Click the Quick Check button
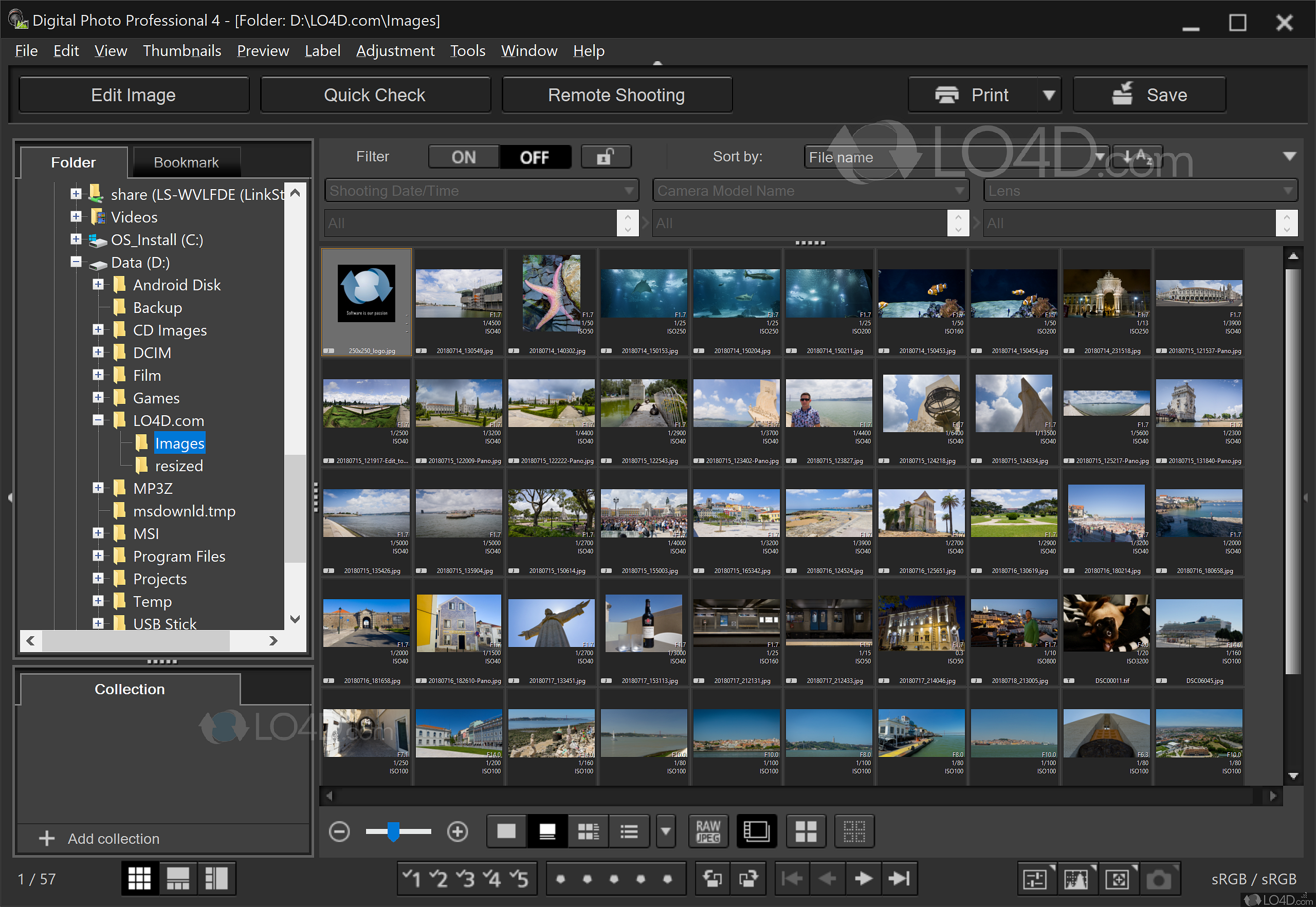This screenshot has height=907, width=1316. pyautogui.click(x=375, y=95)
